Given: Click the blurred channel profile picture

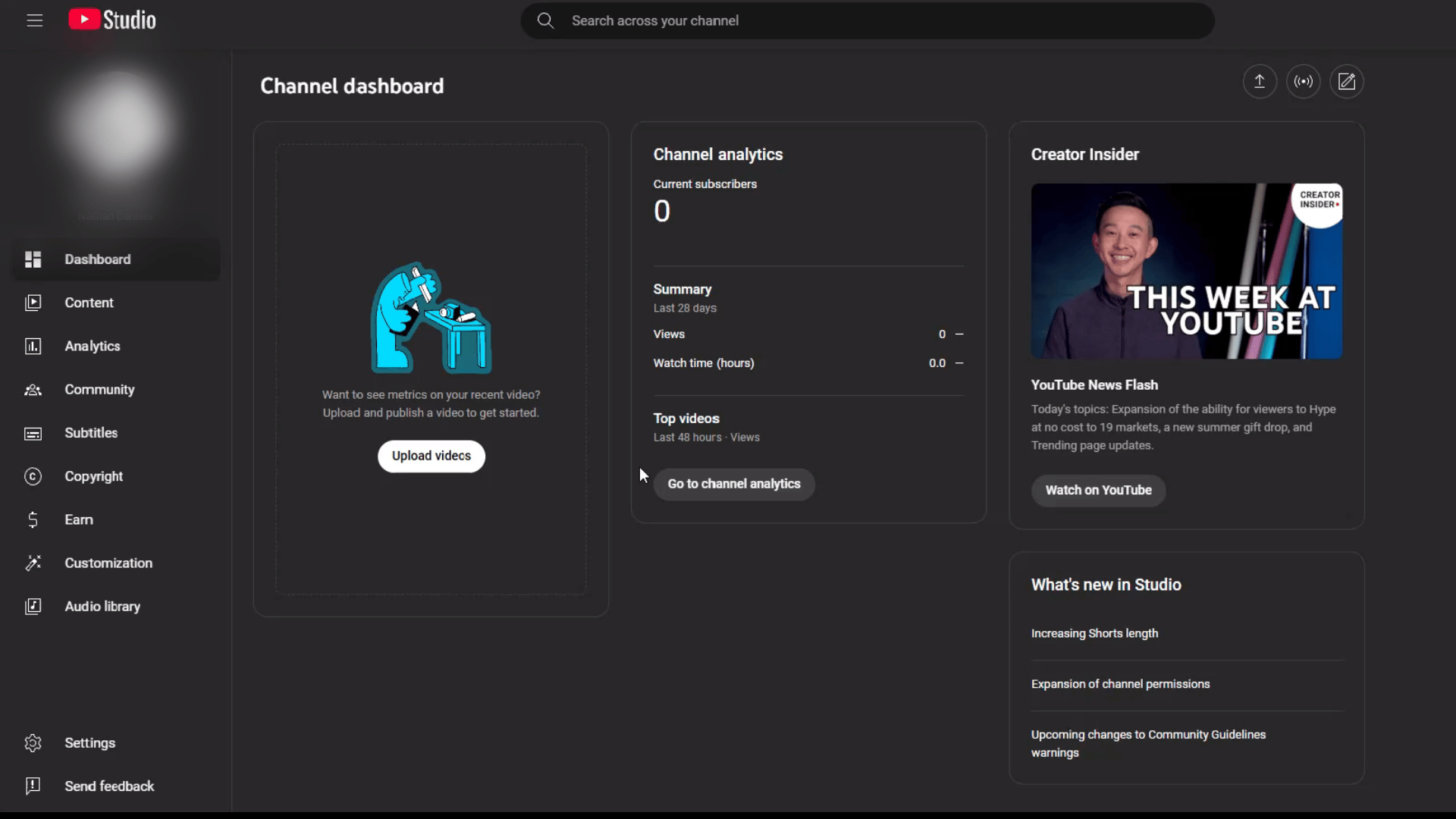Looking at the screenshot, I should point(117,129).
